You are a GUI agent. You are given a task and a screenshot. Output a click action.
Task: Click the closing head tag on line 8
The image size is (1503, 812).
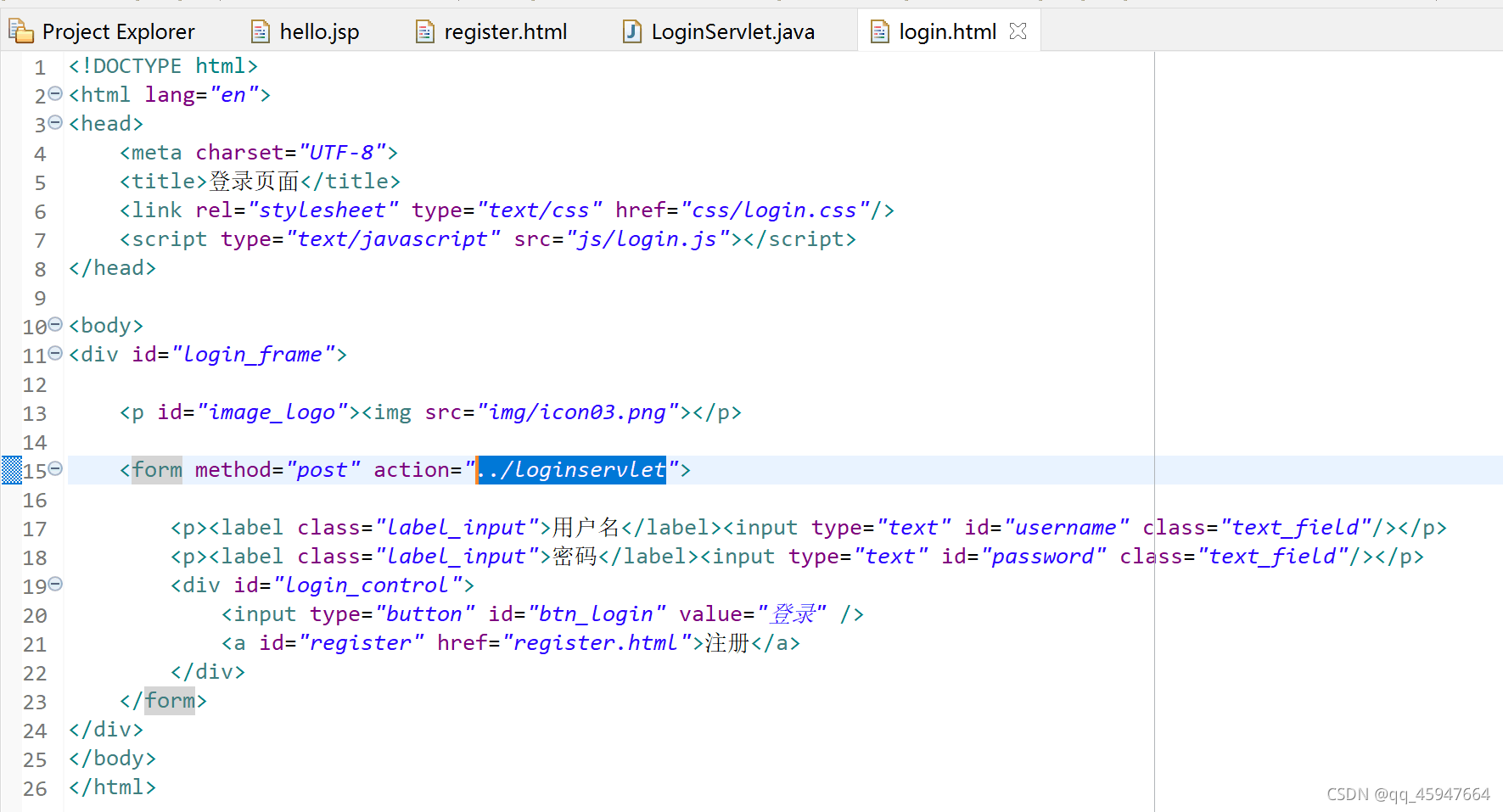point(112,268)
